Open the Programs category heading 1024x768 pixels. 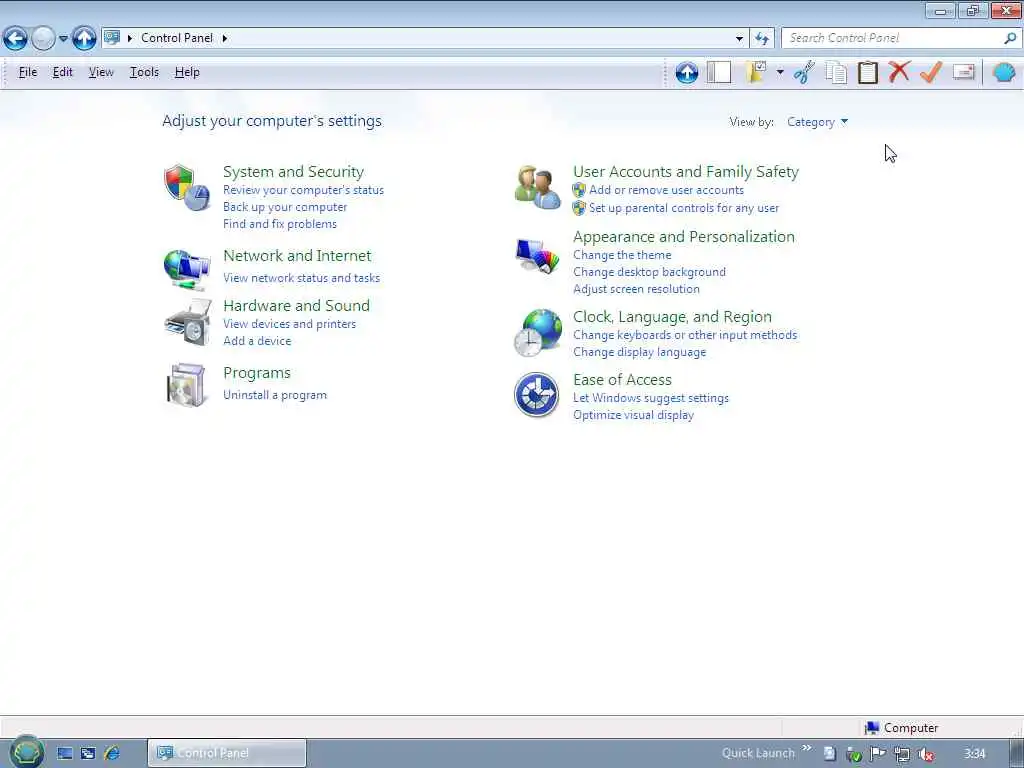[257, 373]
